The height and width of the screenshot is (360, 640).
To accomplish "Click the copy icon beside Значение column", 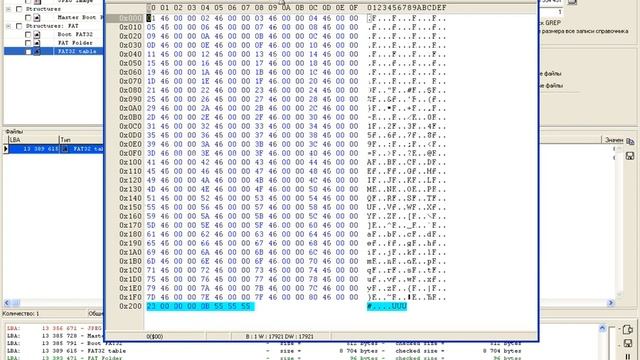I will [x=630, y=142].
